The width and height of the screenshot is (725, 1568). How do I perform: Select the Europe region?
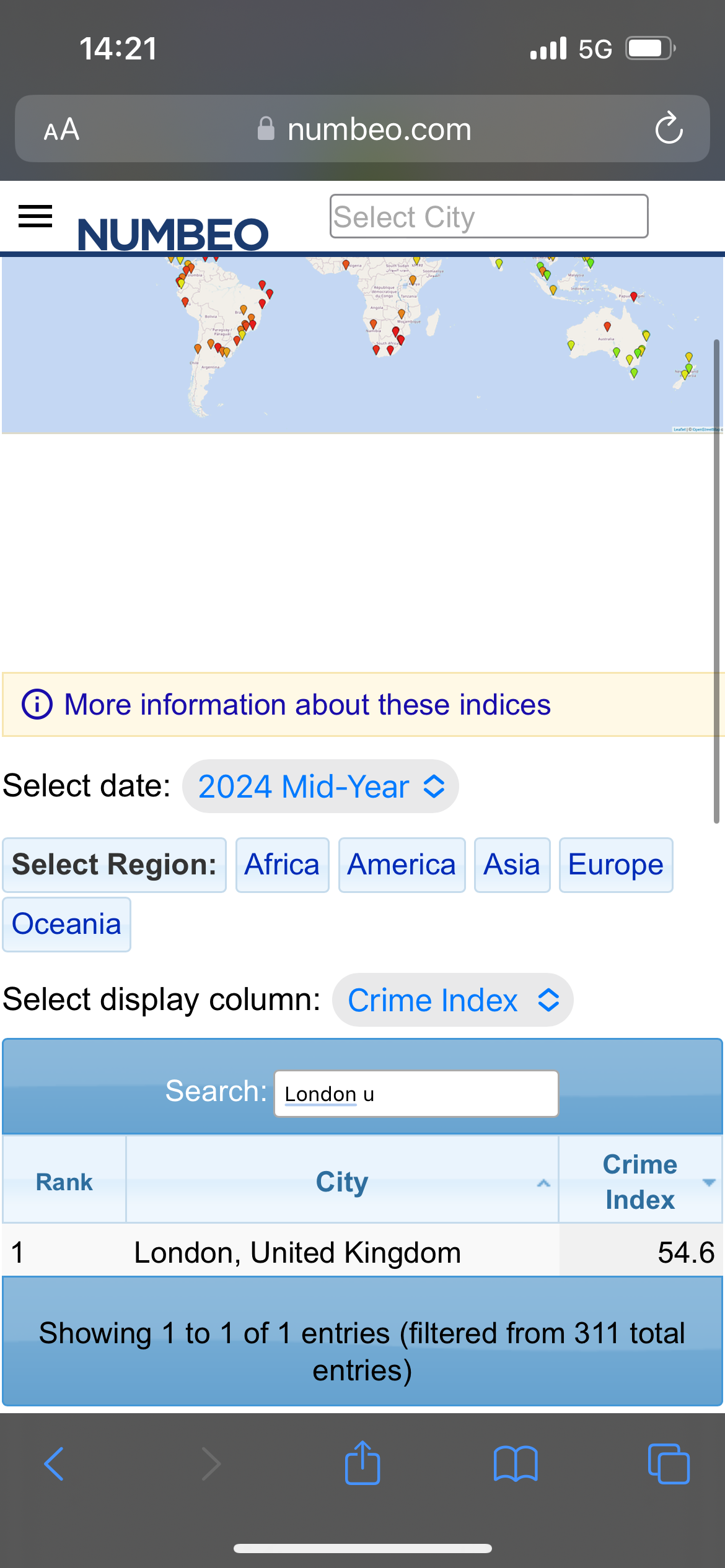point(615,865)
